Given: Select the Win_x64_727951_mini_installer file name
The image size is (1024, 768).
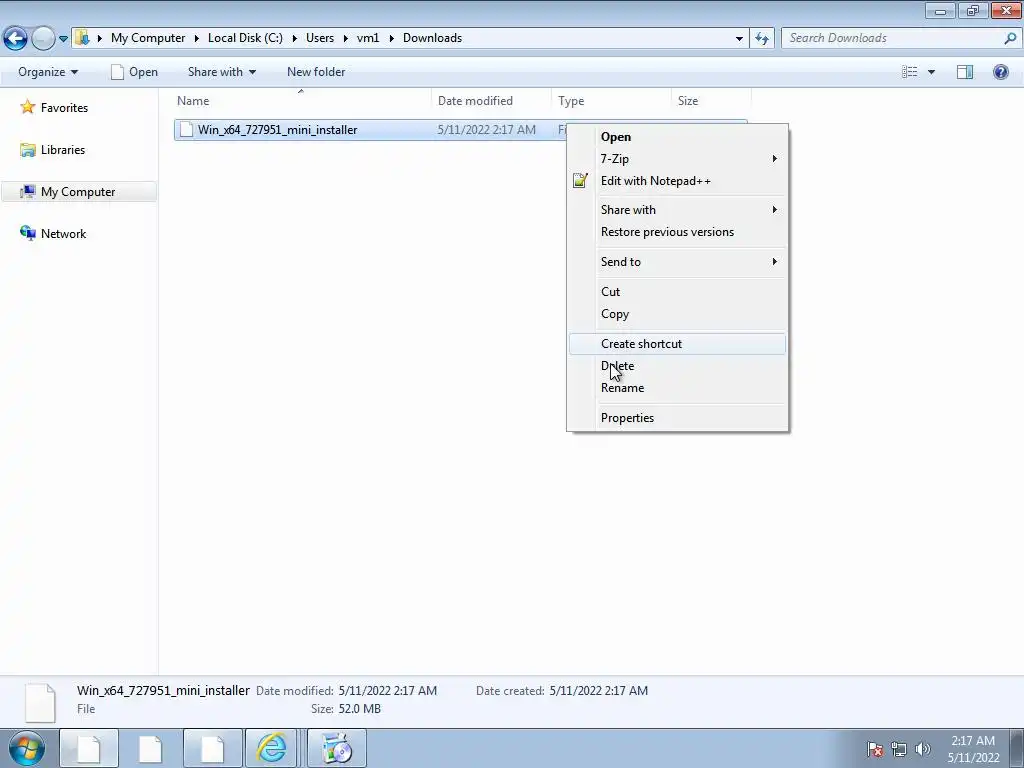Looking at the screenshot, I should click(278, 130).
